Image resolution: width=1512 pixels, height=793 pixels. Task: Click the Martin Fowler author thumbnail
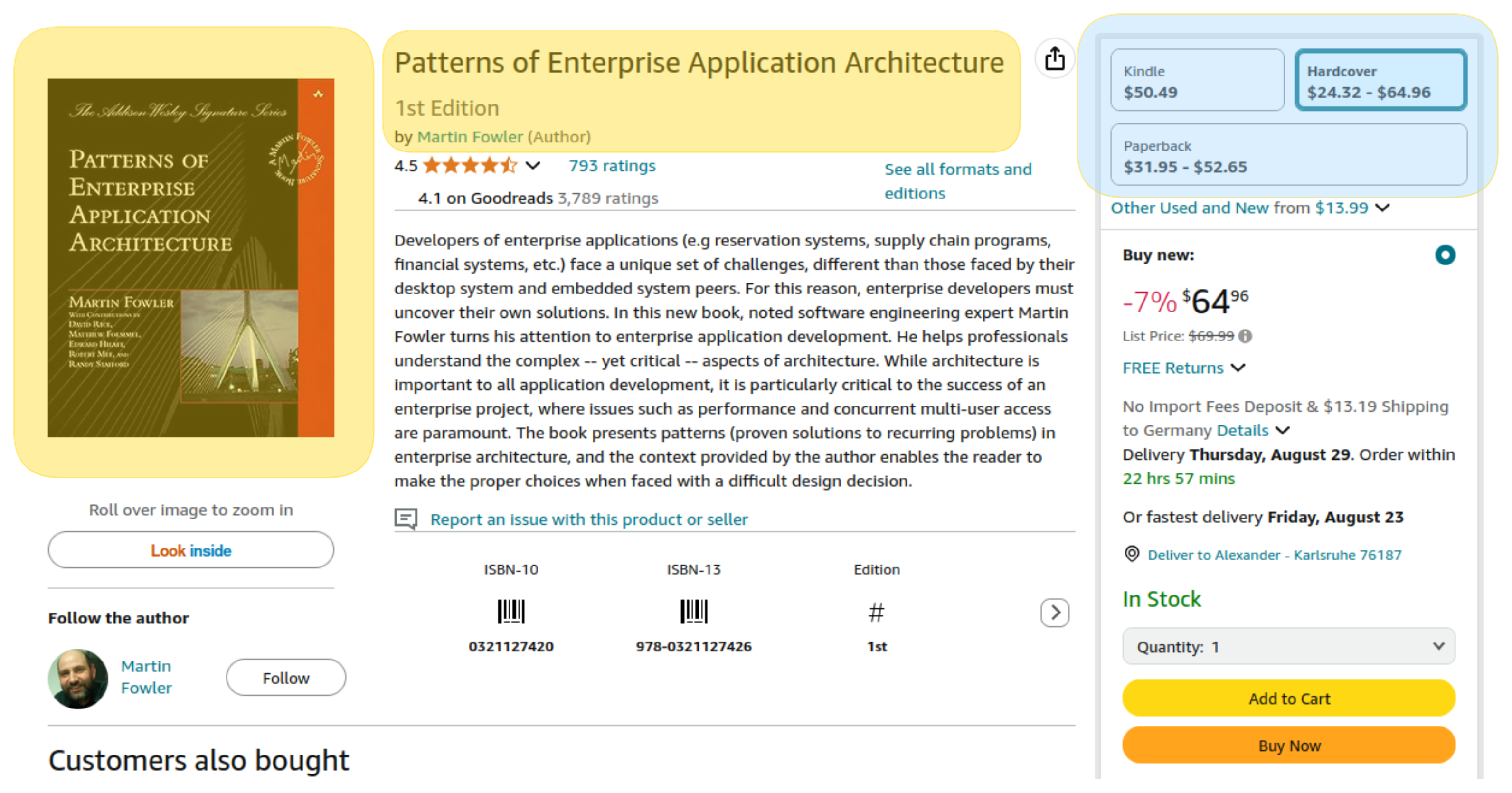click(75, 677)
